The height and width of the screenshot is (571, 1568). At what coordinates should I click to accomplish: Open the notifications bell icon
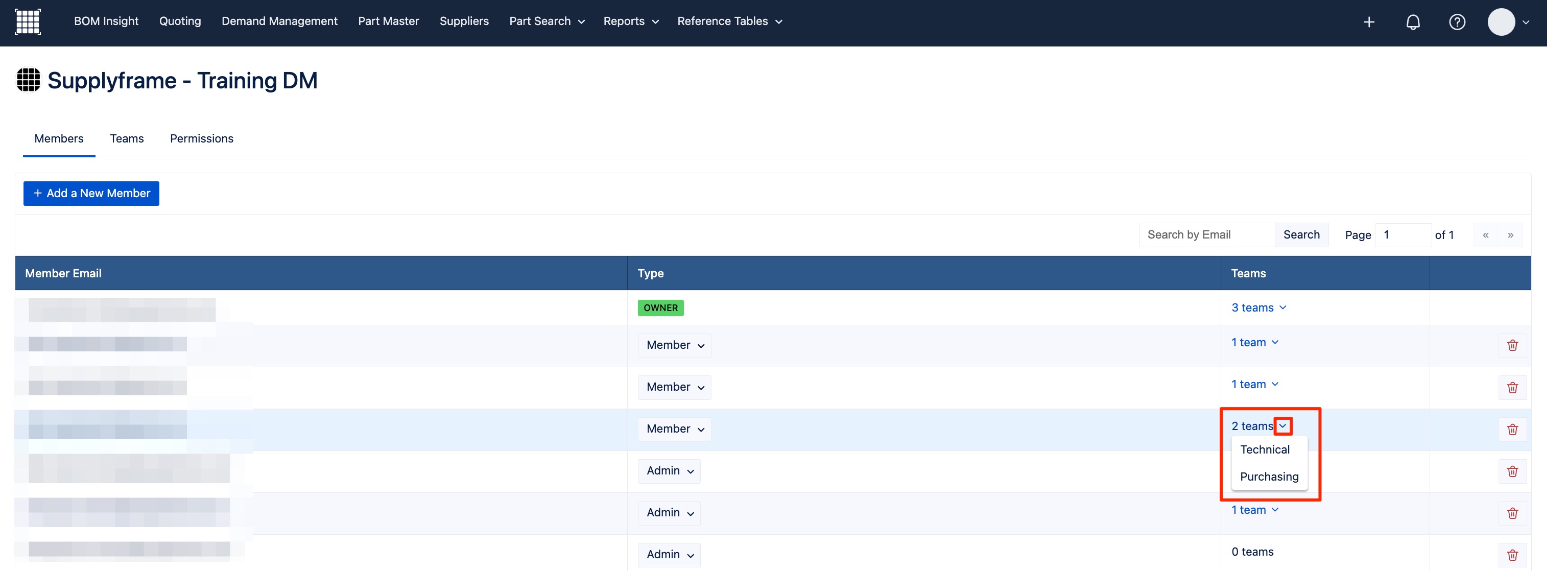(x=1412, y=22)
